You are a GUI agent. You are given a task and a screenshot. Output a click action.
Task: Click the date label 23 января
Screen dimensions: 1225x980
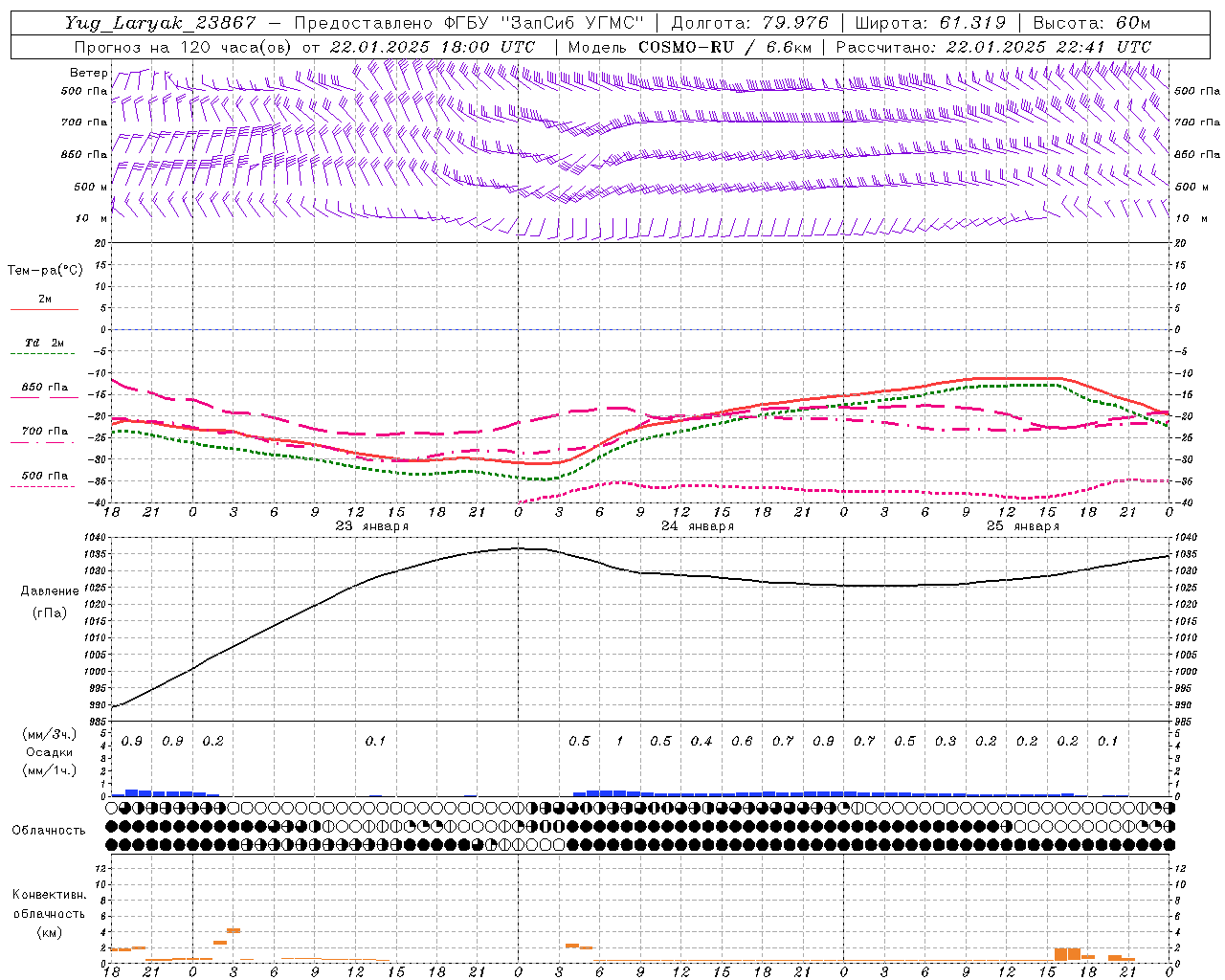[372, 526]
